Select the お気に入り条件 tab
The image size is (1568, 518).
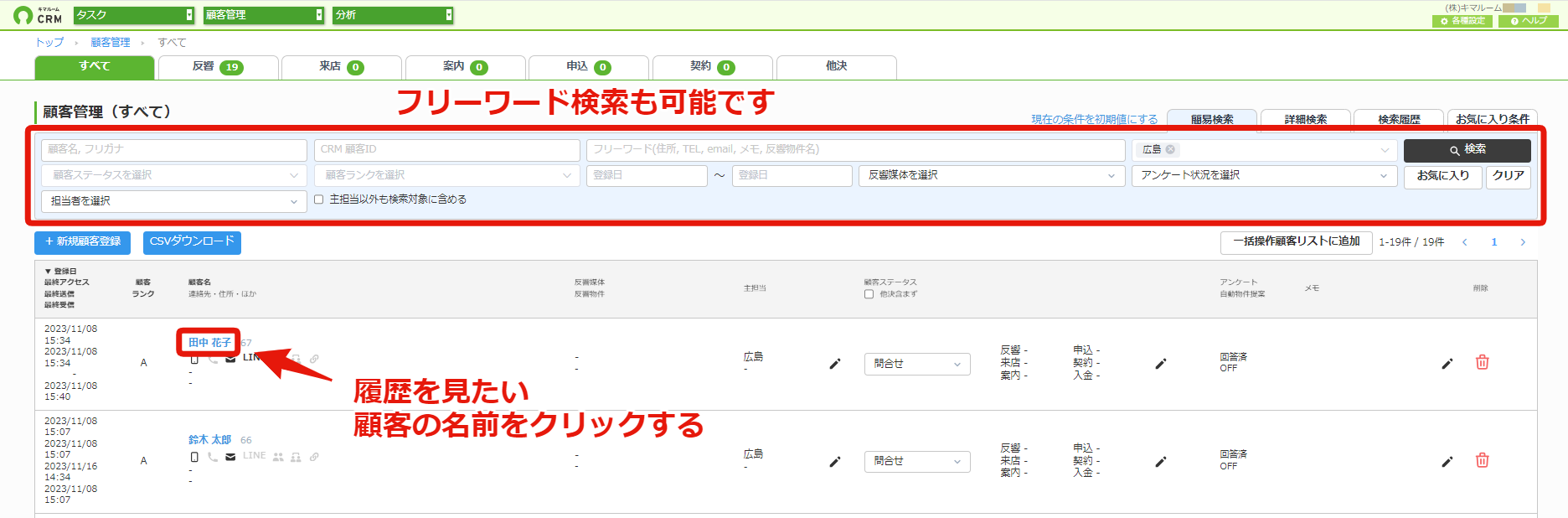click(1492, 120)
